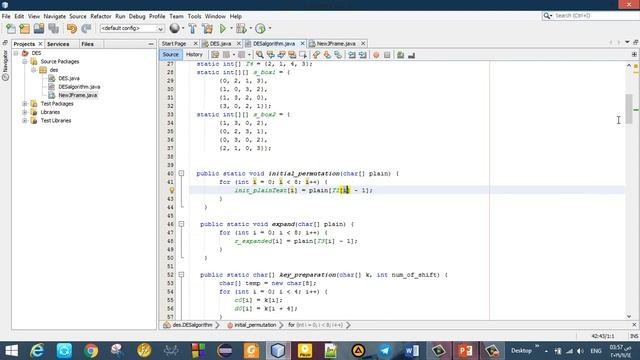Run the project with green arrow
The width and height of the screenshot is (640, 360).
click(x=223, y=28)
